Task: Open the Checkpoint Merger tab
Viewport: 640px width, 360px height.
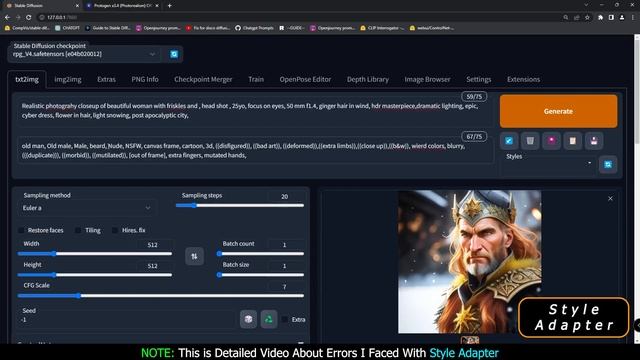Action: tap(203, 79)
